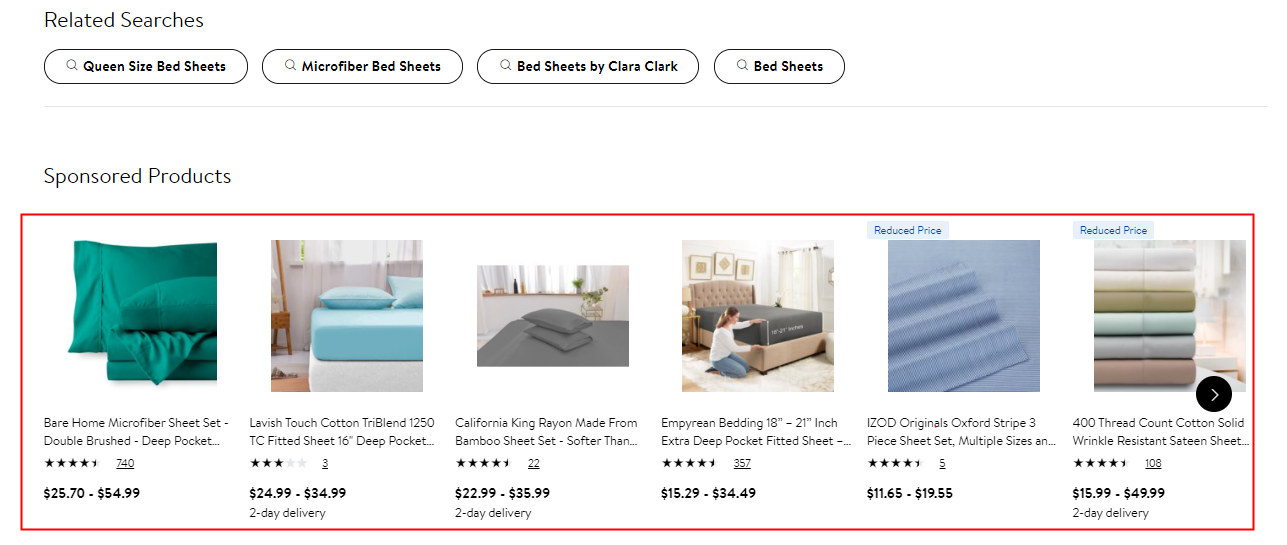Click Lavish Touch Cotton TriBlend product title
The height and width of the screenshot is (545, 1287).
[x=342, y=431]
